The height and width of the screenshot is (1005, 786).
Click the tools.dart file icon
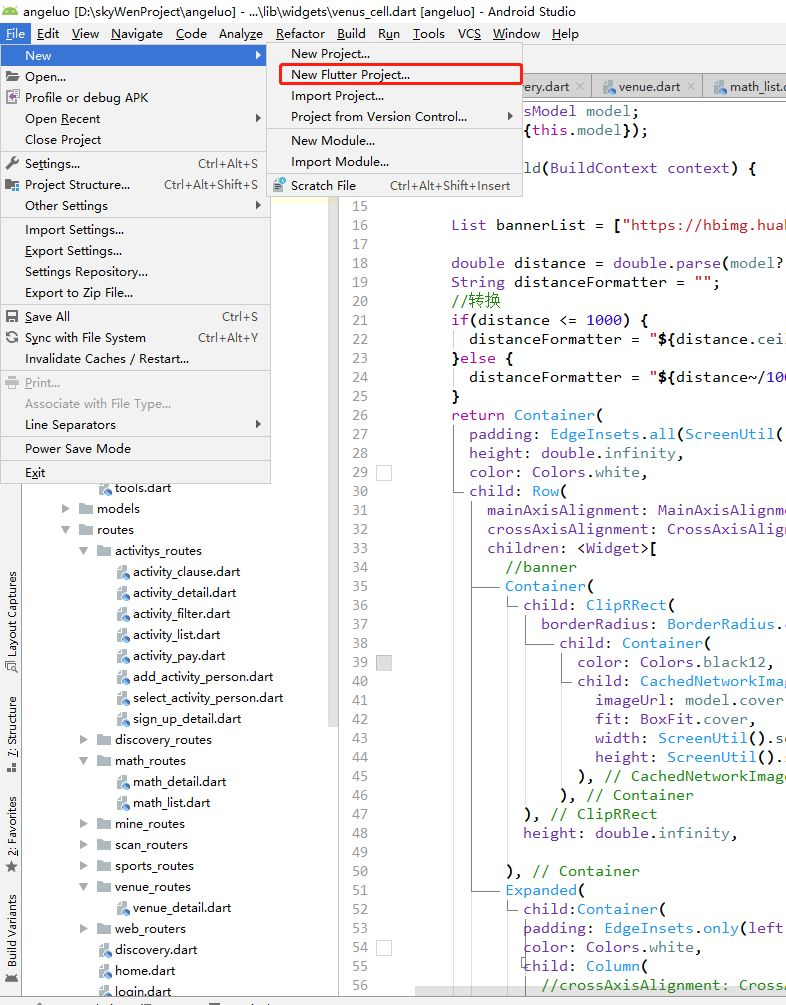(105, 488)
